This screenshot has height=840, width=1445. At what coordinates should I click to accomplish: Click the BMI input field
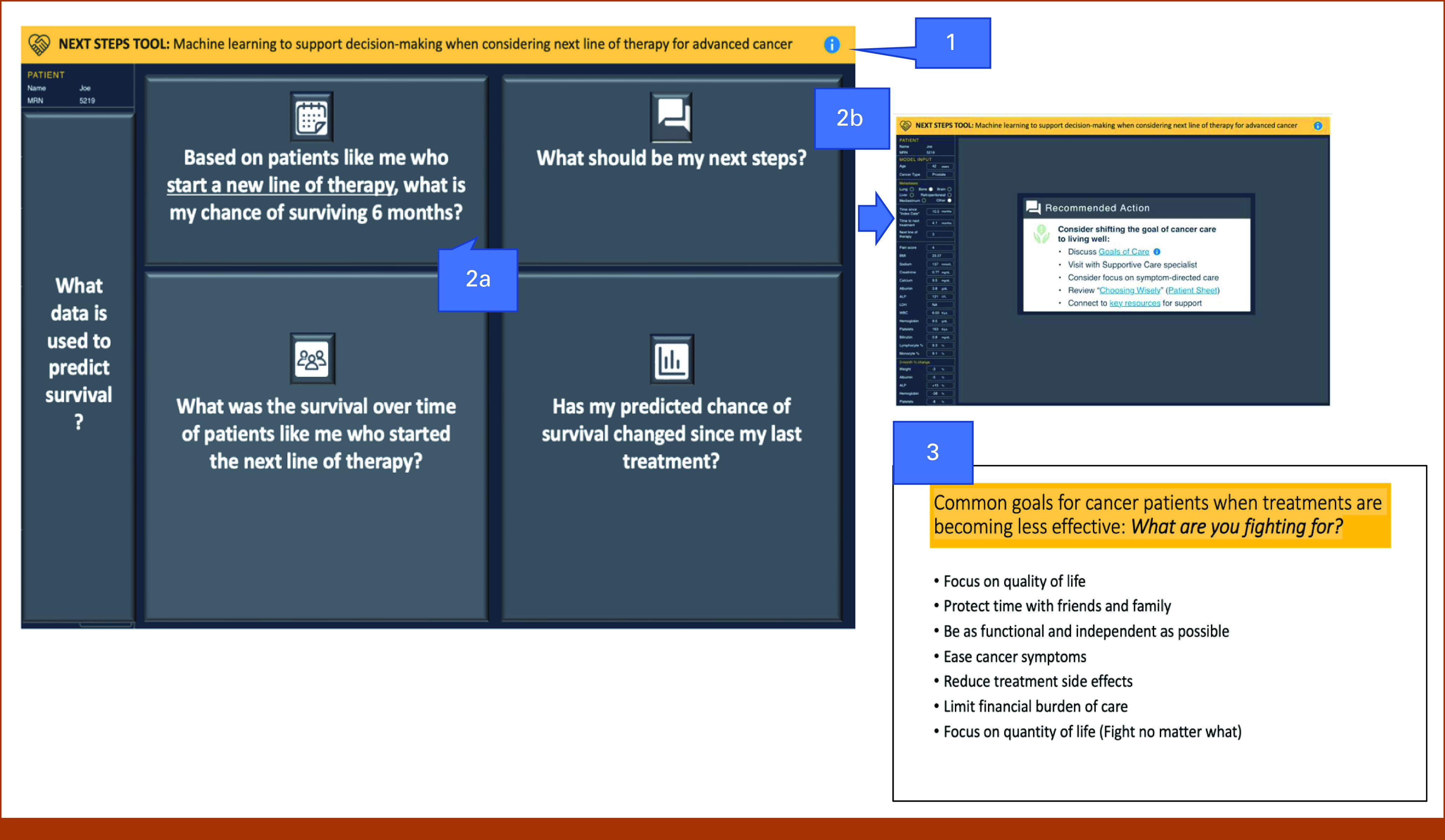pos(940,255)
